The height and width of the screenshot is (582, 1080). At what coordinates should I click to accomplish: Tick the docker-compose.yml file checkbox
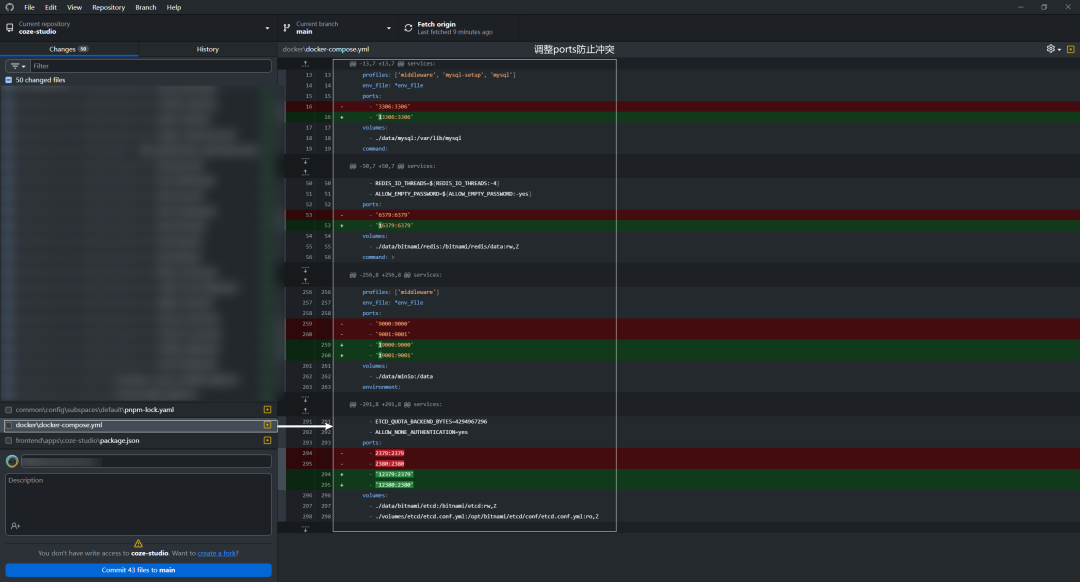[x=8, y=425]
